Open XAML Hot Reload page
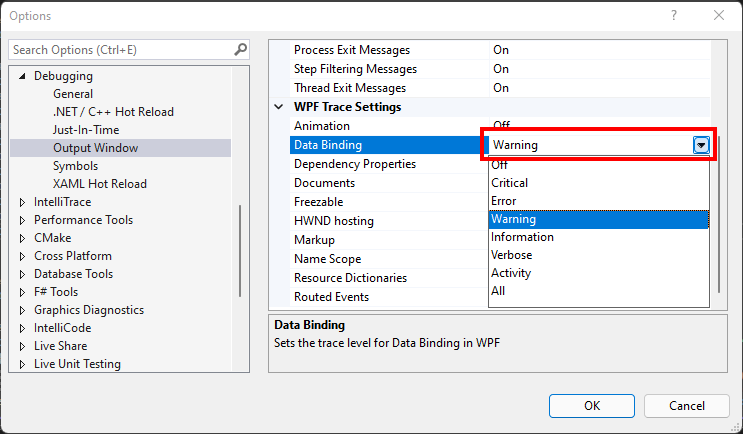 click(100, 184)
